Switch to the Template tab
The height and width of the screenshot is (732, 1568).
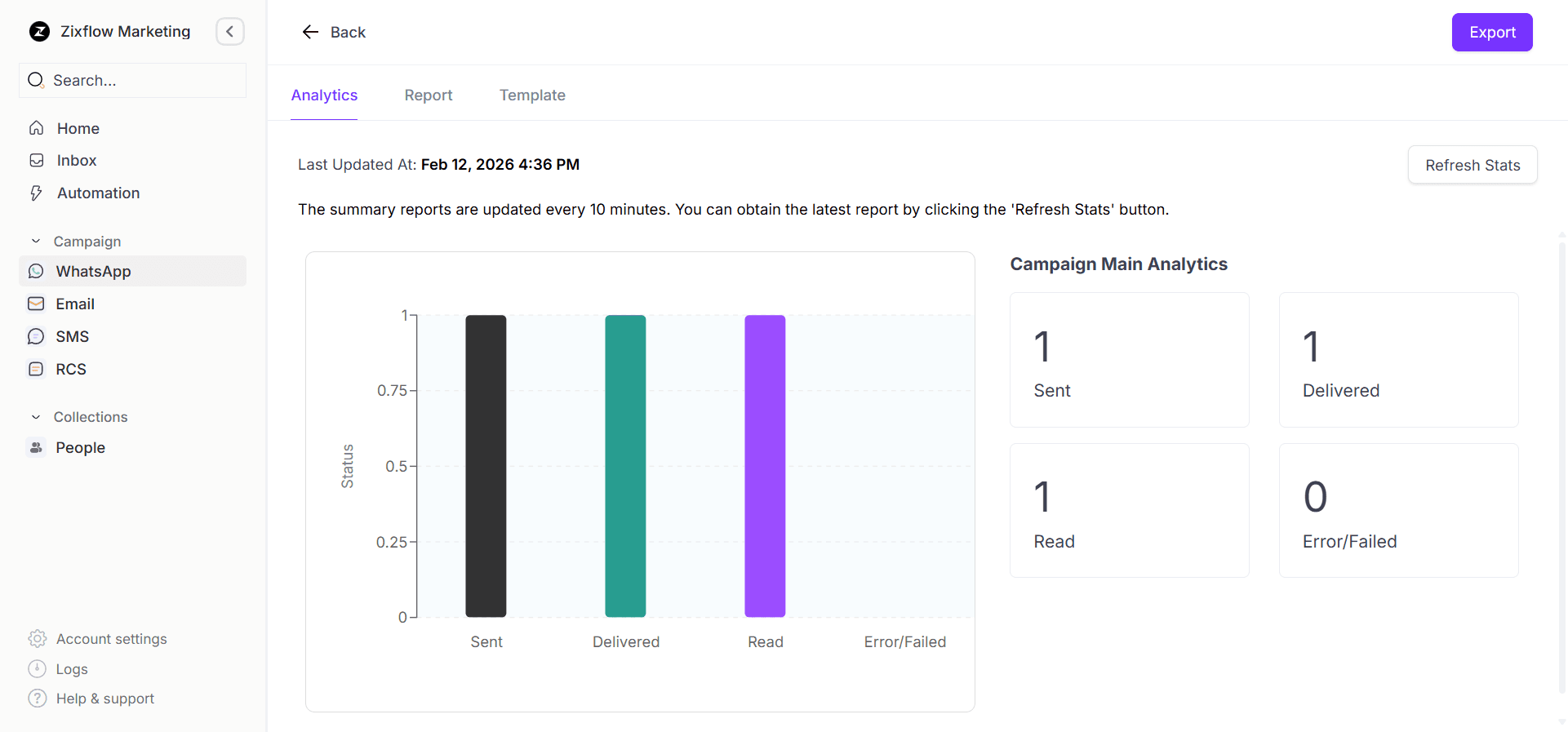(x=532, y=95)
